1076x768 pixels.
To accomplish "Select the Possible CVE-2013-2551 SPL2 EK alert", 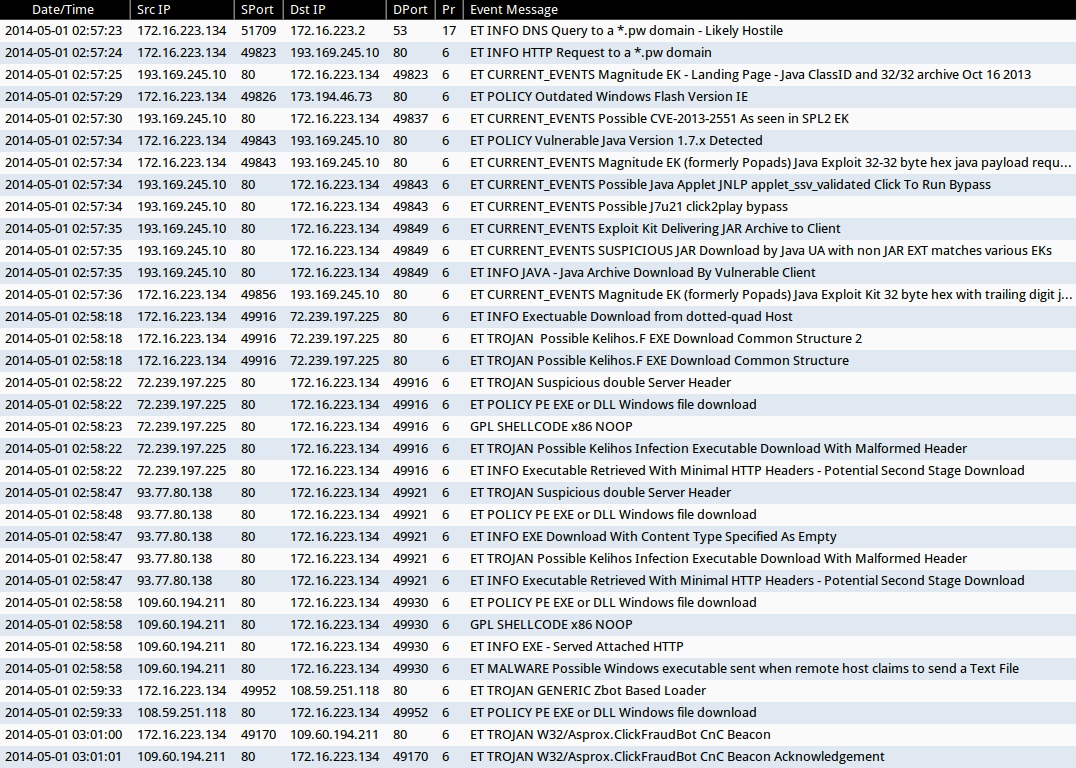I will point(659,119).
